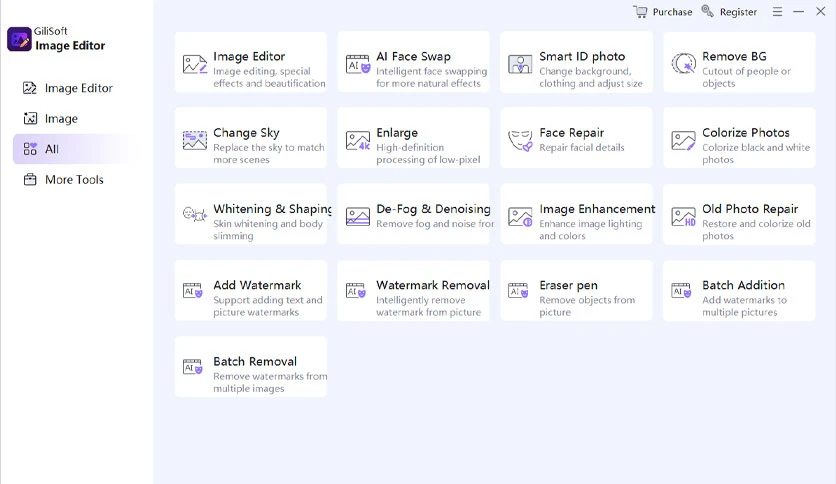Screen dimensions: 836x484
Task: Click the Face Repair mask icon
Action: click(520, 141)
